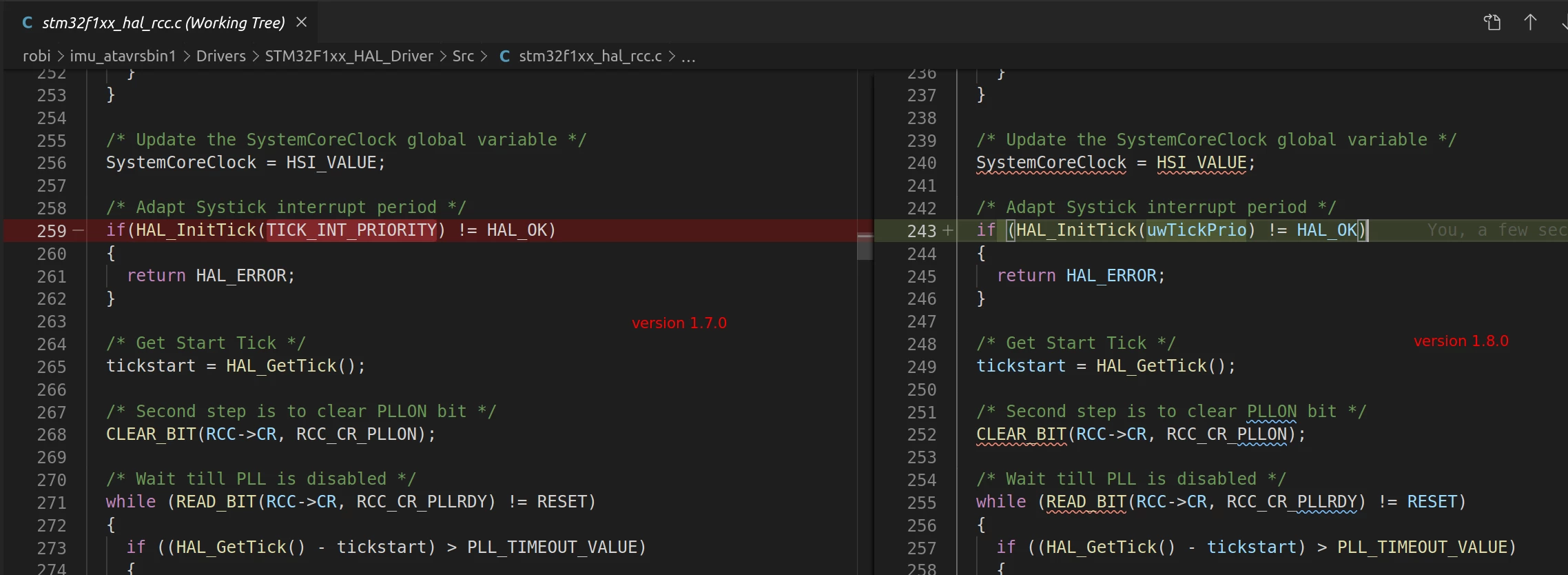Click CLEAR_BIT on right line 252
1568x575 pixels.
click(x=1021, y=434)
